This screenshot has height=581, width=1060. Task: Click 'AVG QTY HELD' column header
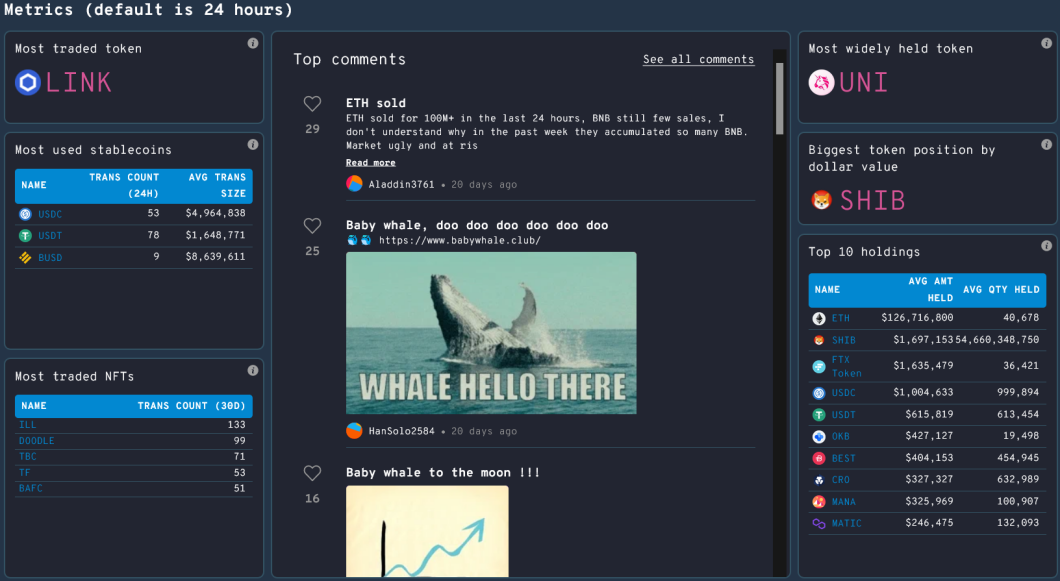click(x=1001, y=289)
